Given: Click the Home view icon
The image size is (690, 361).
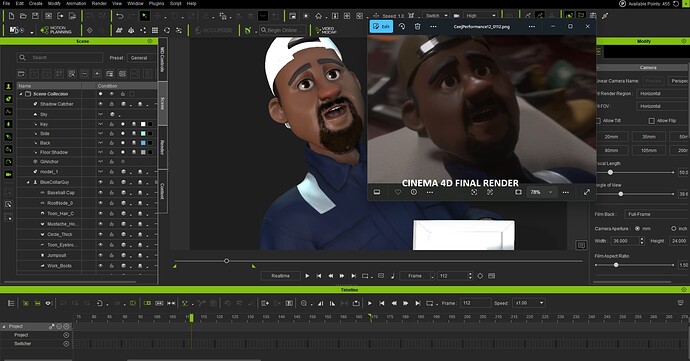Looking at the screenshot, I should point(319,16).
